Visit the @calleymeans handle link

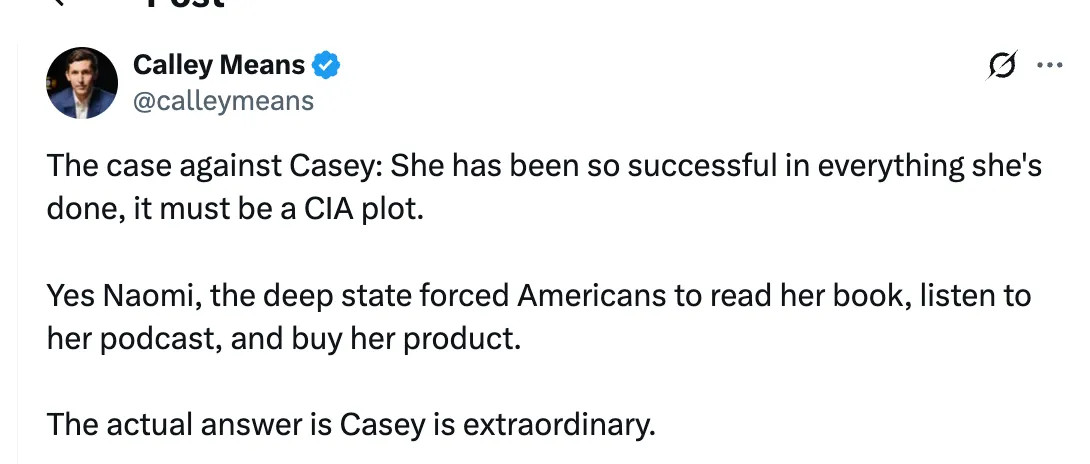pos(223,102)
